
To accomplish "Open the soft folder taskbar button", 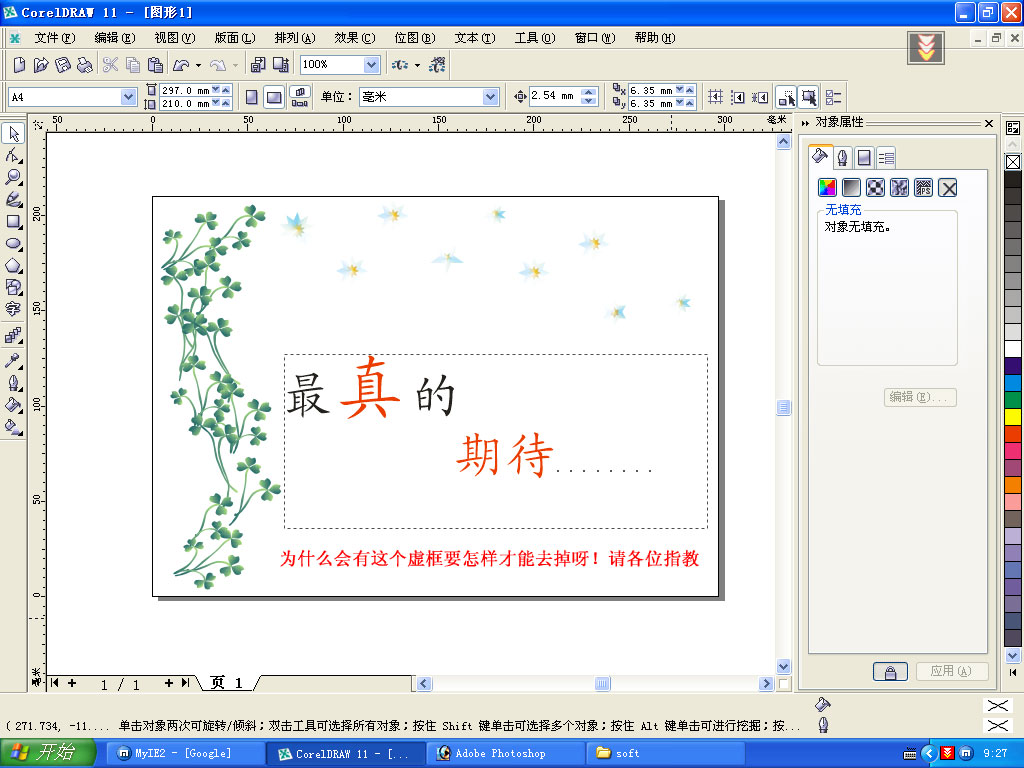I will [x=666, y=754].
